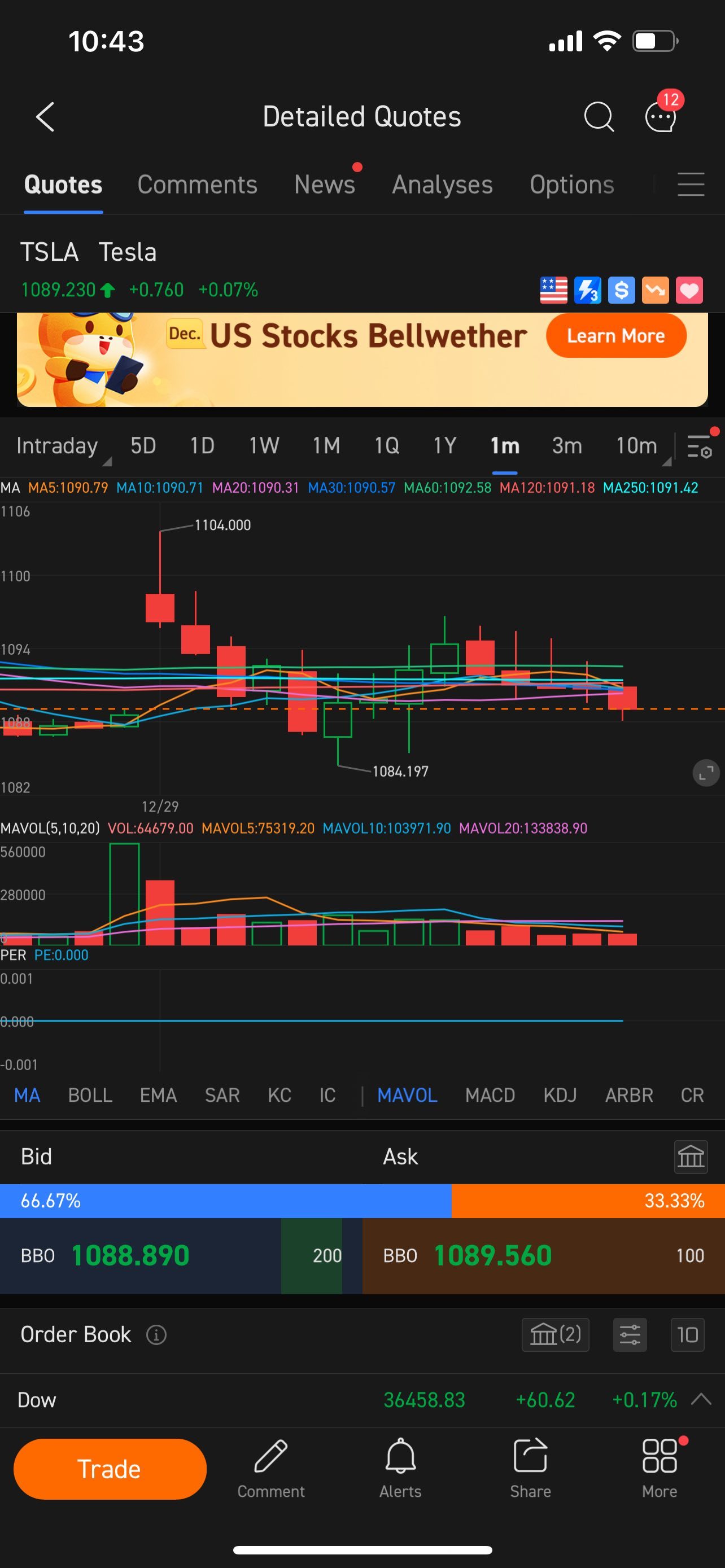Tap the bid price 1088.890

pyautogui.click(x=130, y=1255)
